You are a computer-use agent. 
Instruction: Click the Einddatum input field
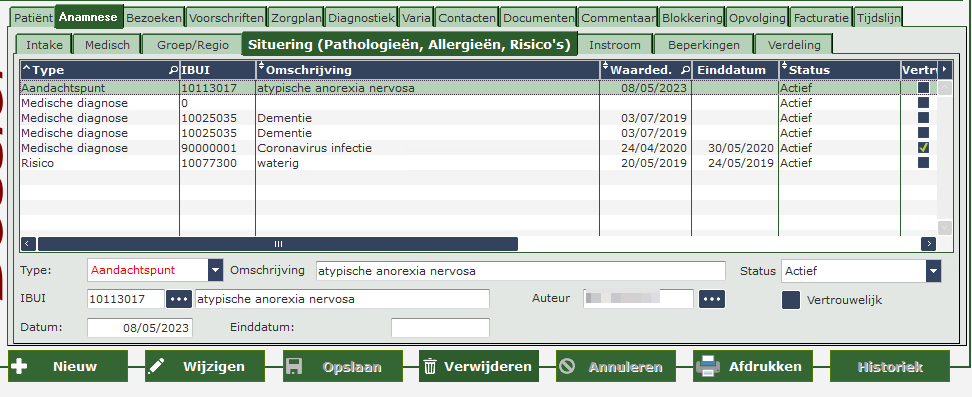440,328
